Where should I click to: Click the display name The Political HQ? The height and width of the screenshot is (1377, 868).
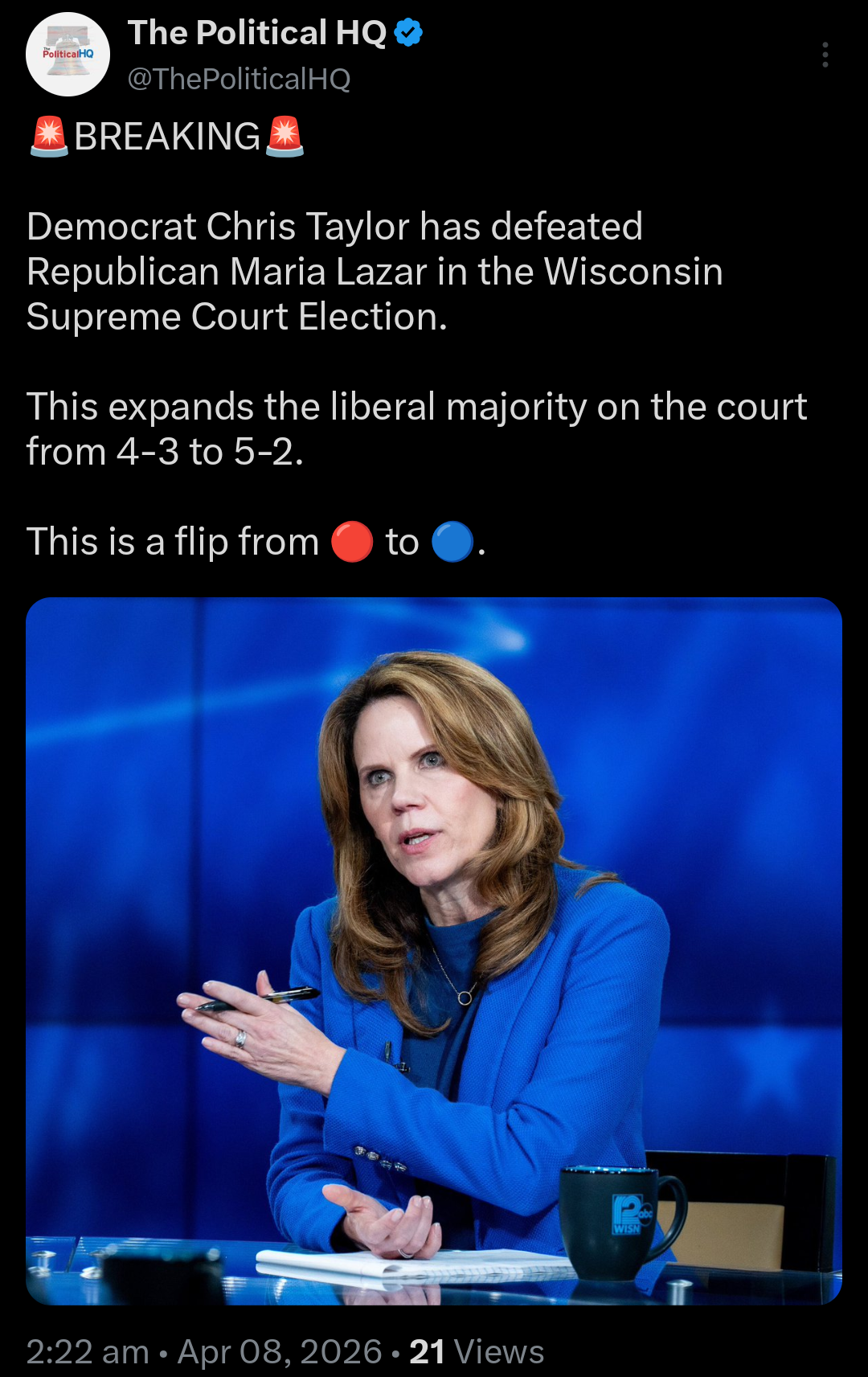pos(257,33)
